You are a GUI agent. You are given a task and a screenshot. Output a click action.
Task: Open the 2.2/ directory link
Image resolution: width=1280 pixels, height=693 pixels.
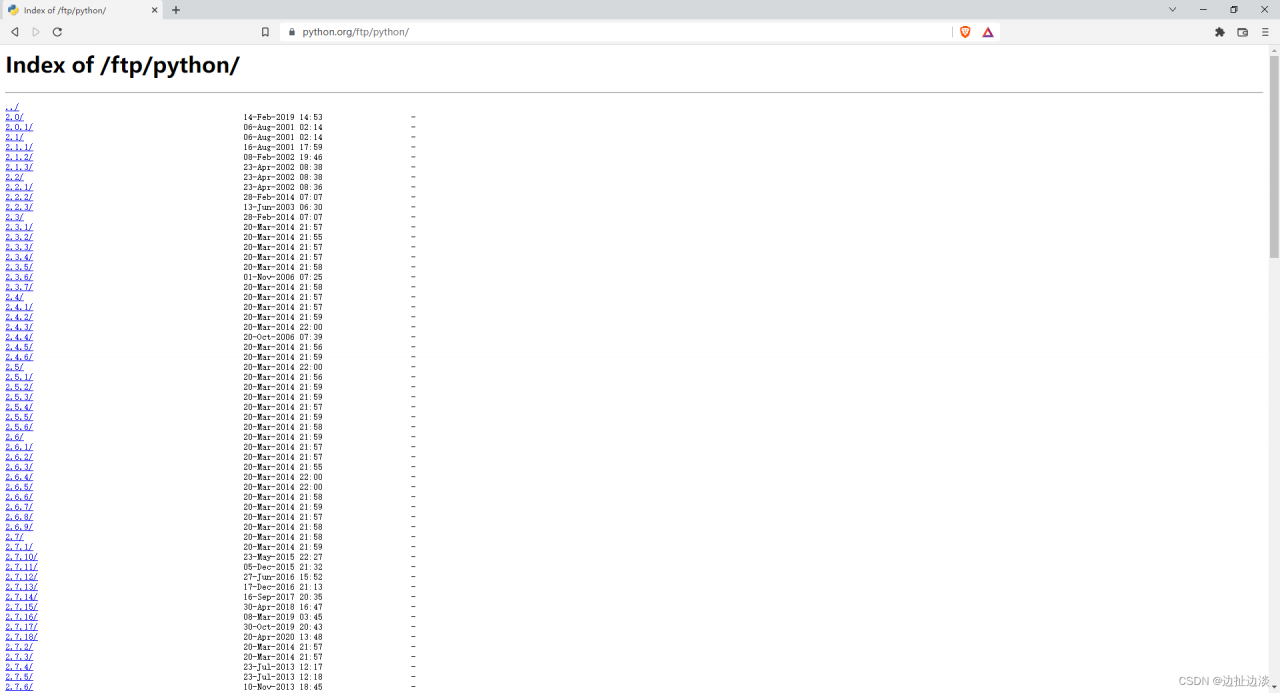pos(14,177)
